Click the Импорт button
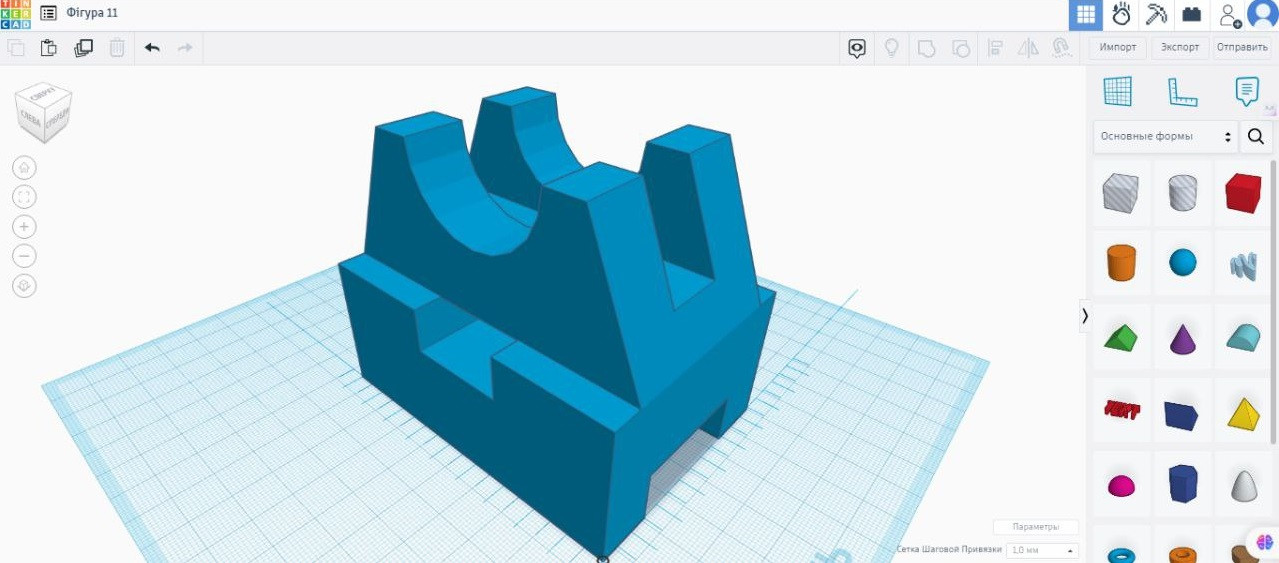The height and width of the screenshot is (563, 1279). click(1118, 48)
